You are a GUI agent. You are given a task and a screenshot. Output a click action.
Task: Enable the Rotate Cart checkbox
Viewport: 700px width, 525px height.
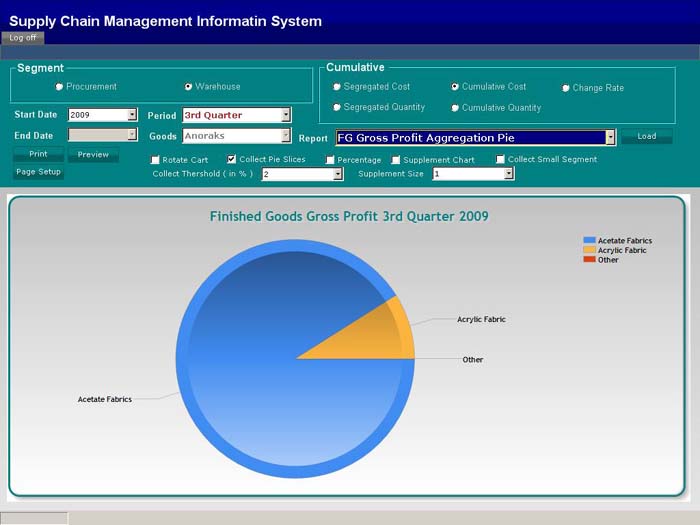coord(155,160)
